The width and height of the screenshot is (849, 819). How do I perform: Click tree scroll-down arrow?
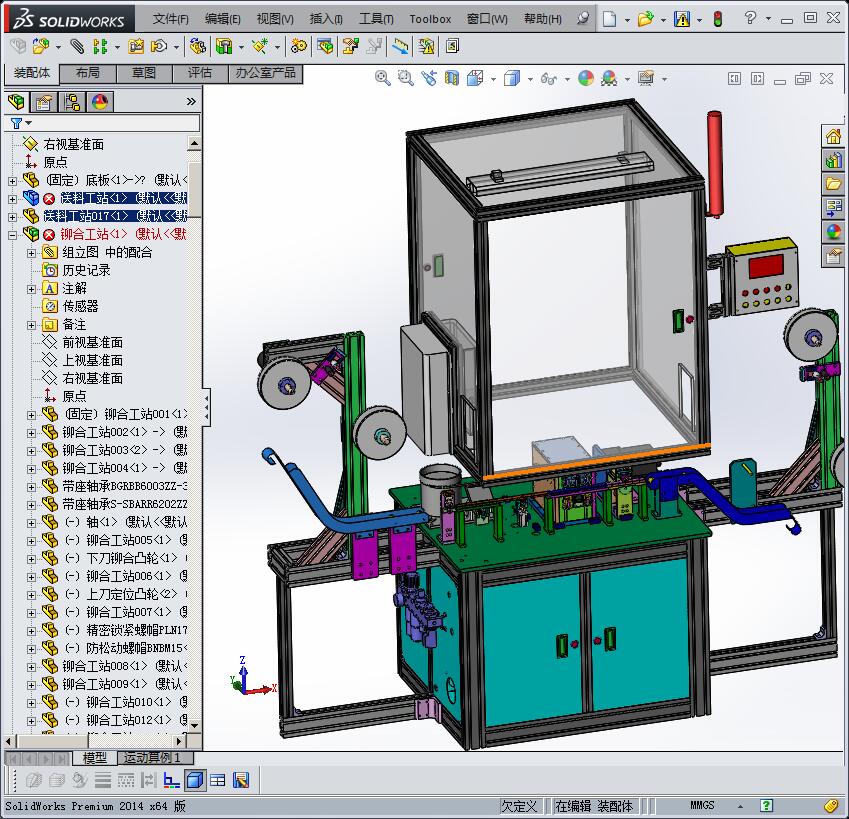tap(194, 725)
